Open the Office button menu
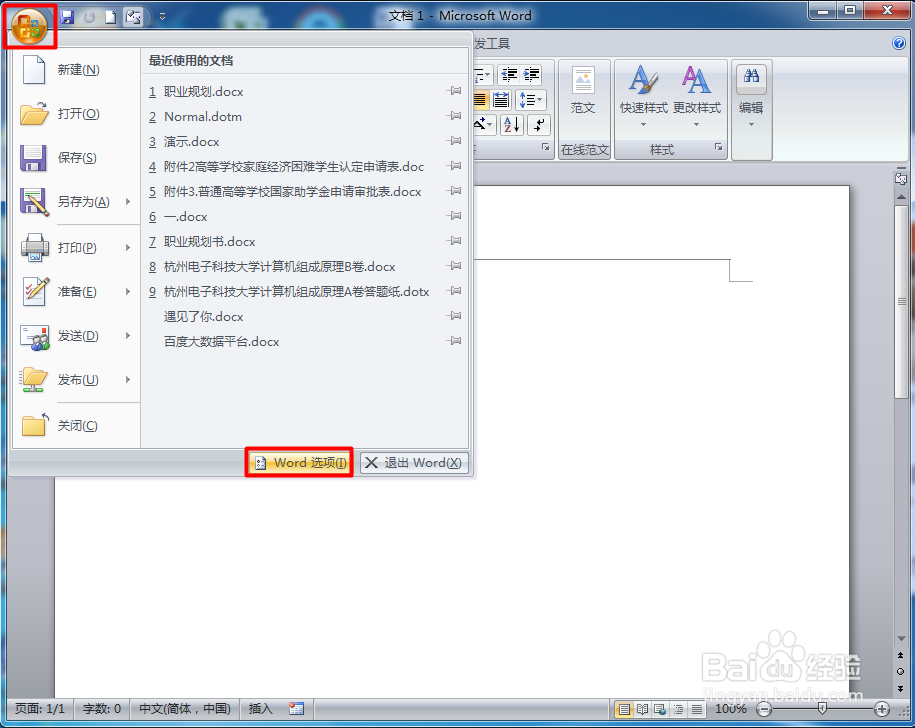 [29, 26]
